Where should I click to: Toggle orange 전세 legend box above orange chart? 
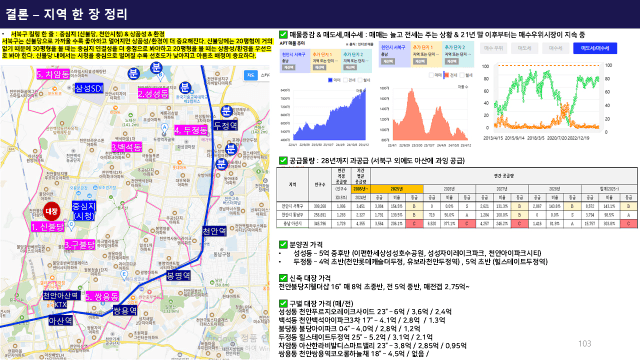click(x=446, y=75)
